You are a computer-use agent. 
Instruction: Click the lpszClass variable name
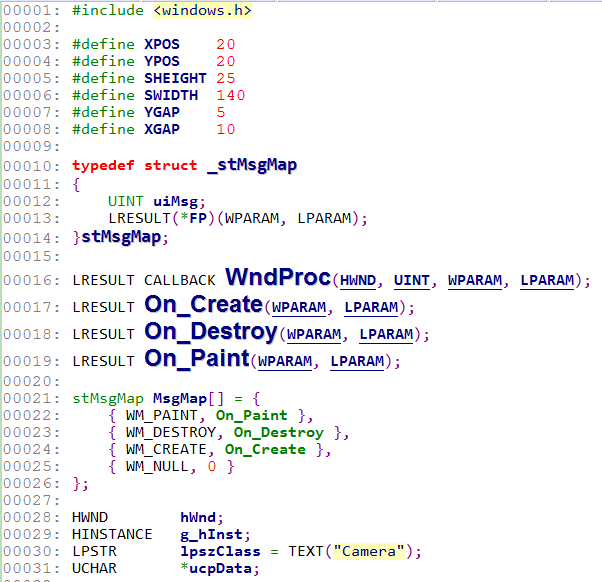(x=220, y=551)
